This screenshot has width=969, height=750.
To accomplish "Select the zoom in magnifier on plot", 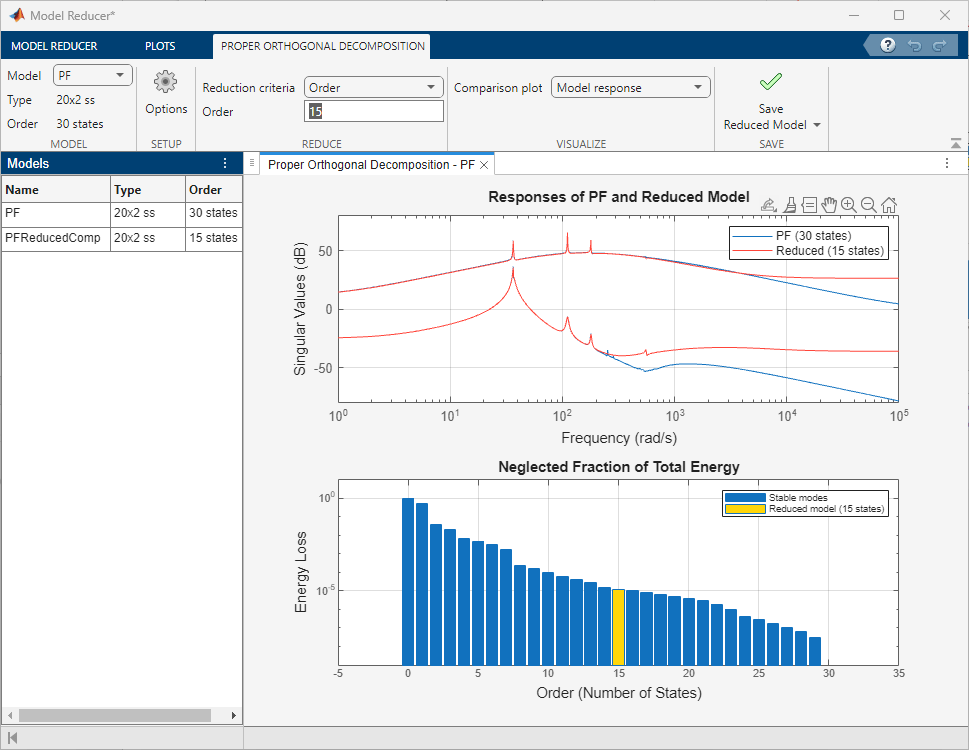I will click(849, 205).
